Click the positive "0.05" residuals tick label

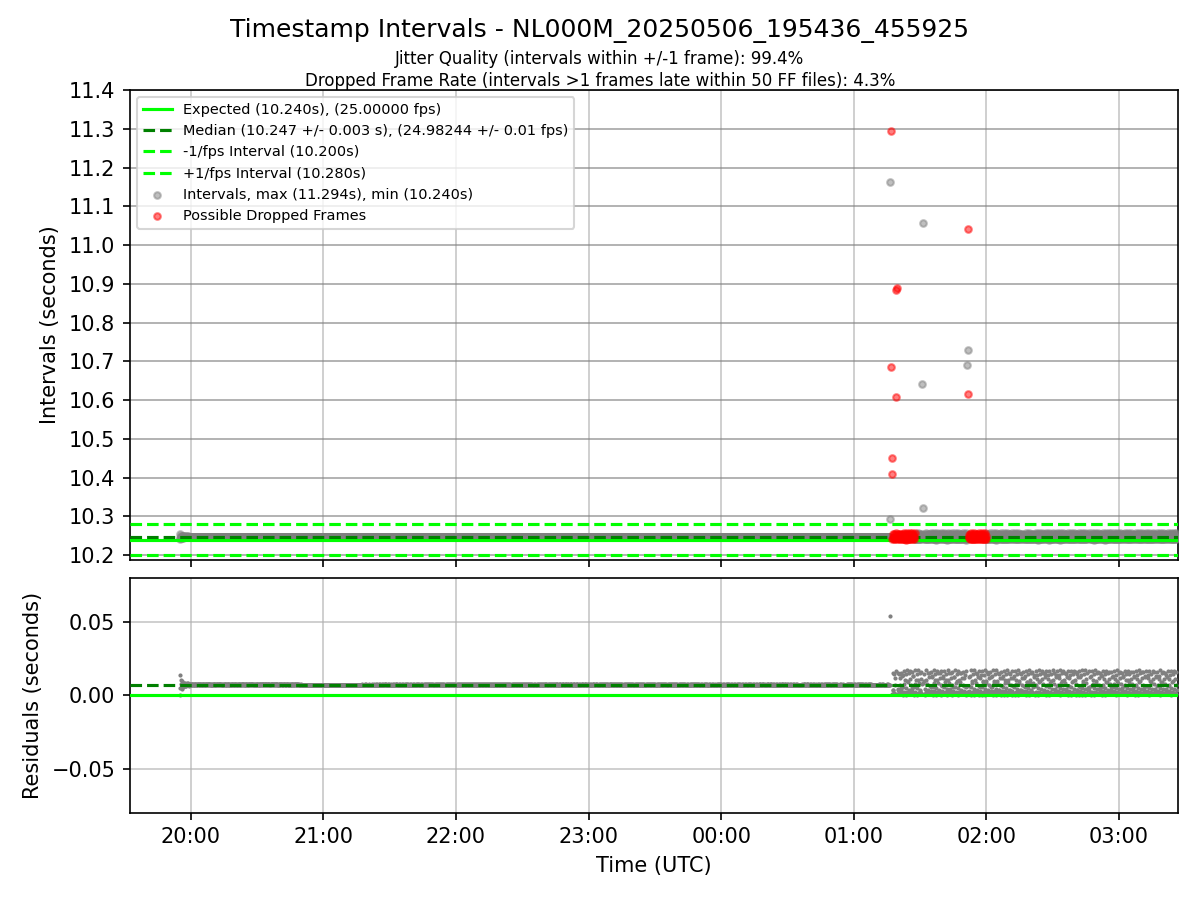[x=94, y=622]
